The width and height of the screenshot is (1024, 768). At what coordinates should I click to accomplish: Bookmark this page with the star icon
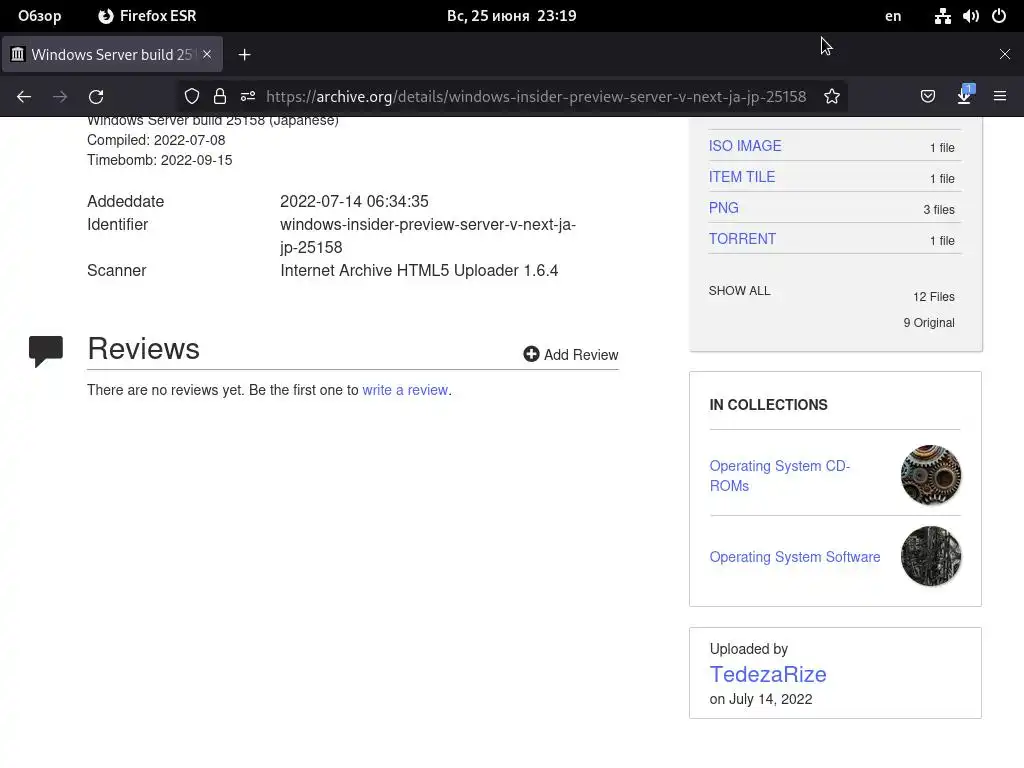pyautogui.click(x=831, y=97)
